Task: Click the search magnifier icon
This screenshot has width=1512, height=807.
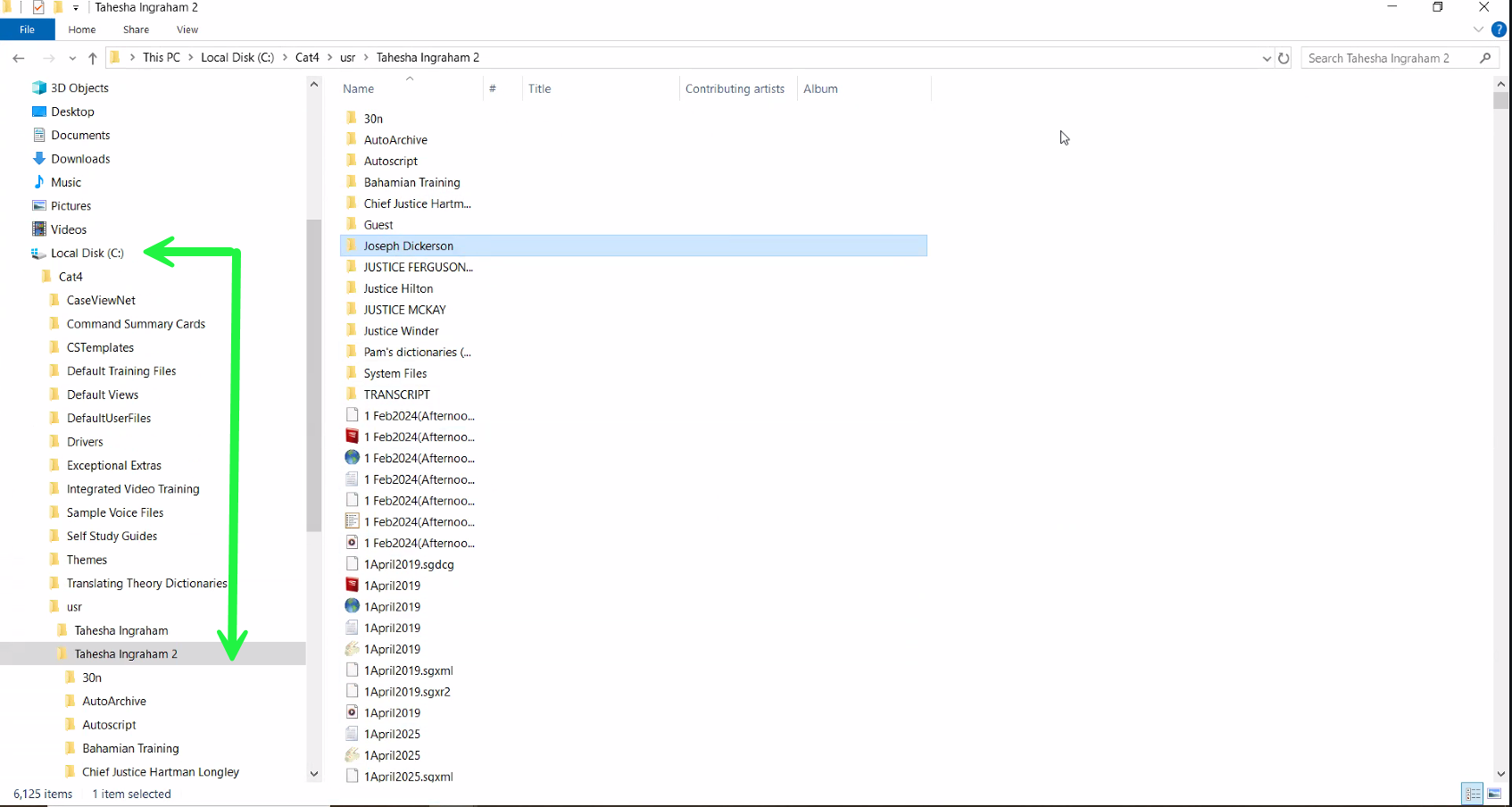Action: click(1485, 58)
